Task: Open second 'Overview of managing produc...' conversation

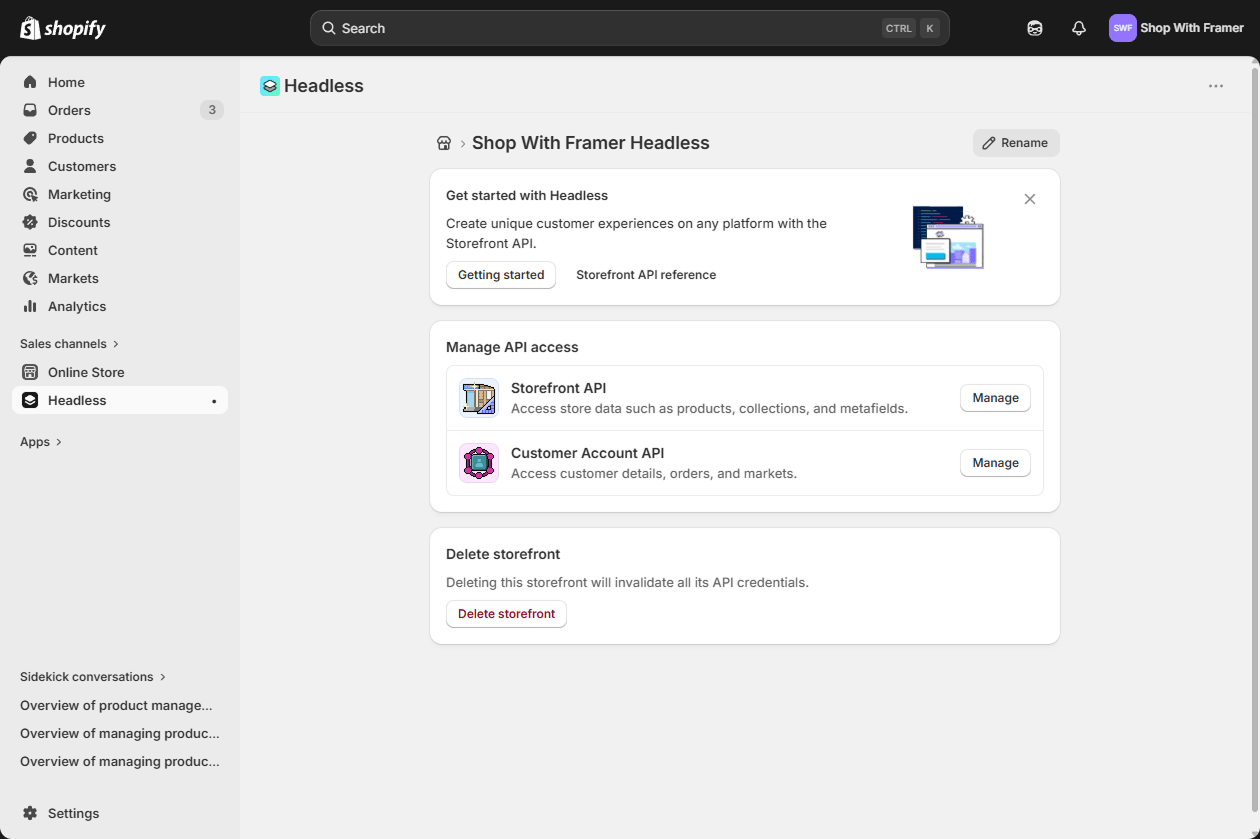Action: (120, 733)
